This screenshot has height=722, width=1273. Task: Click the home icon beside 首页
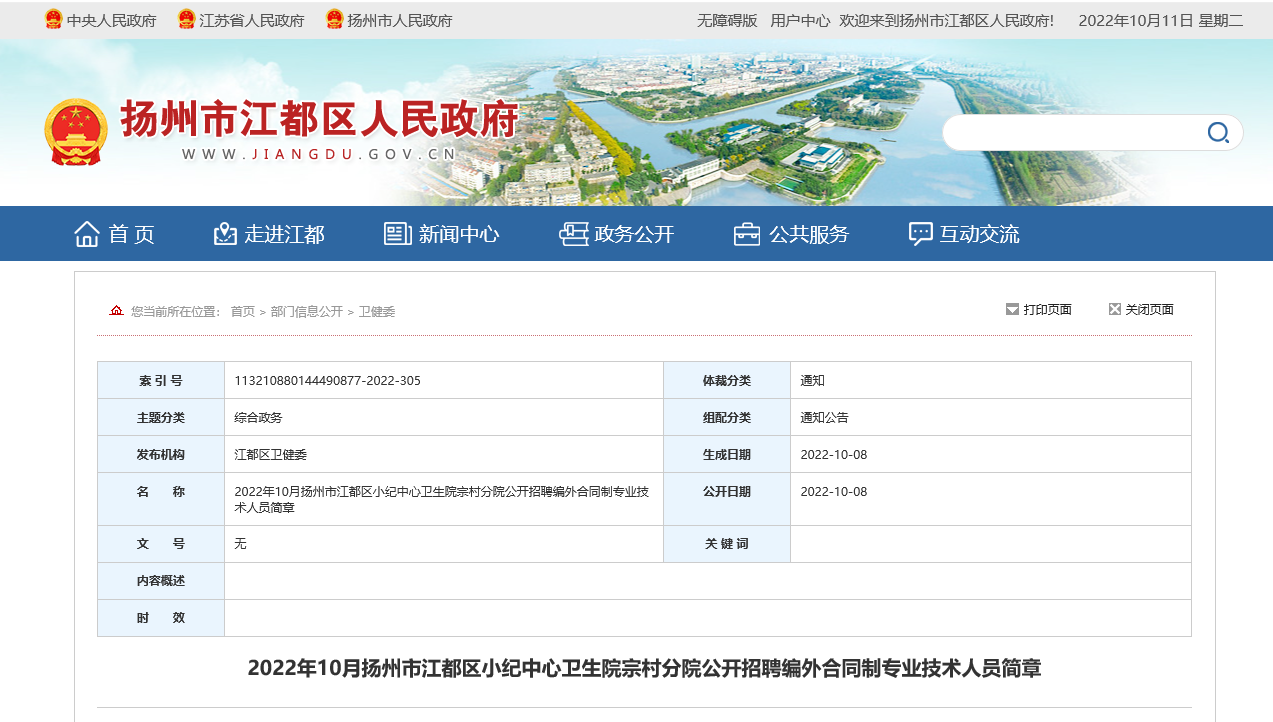click(87, 234)
